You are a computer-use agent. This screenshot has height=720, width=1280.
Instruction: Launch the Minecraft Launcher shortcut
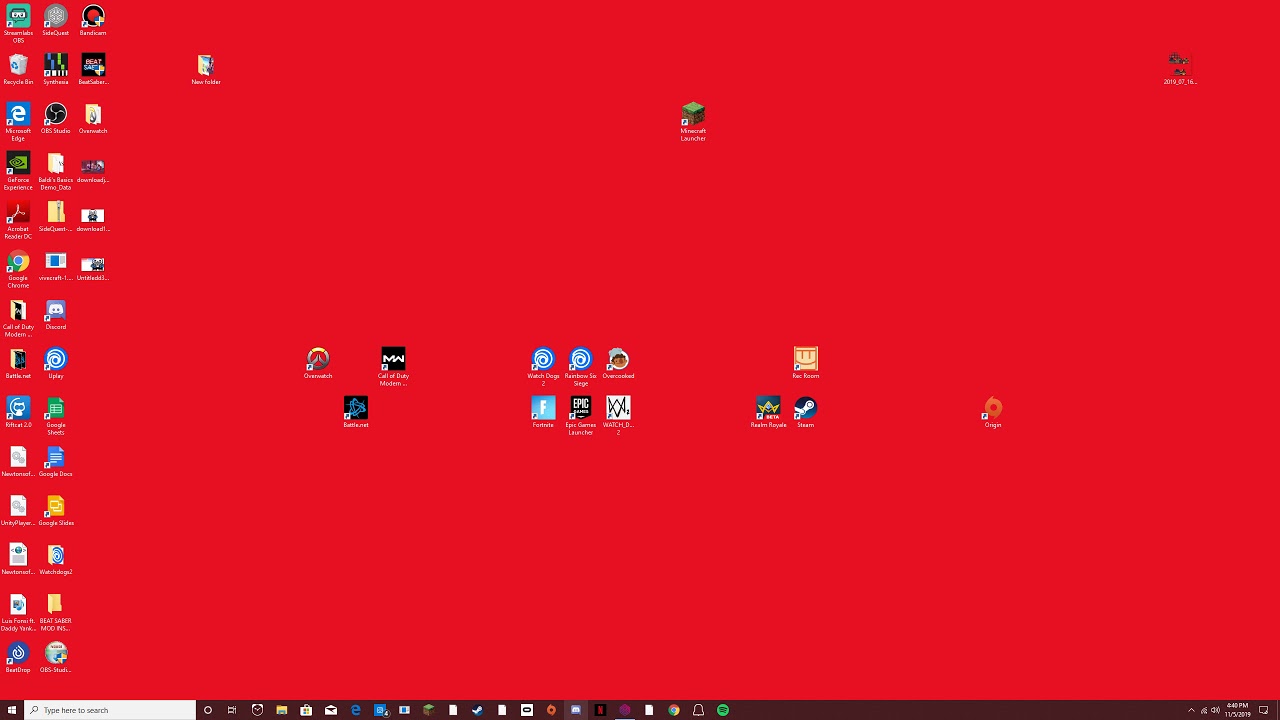pos(693,122)
